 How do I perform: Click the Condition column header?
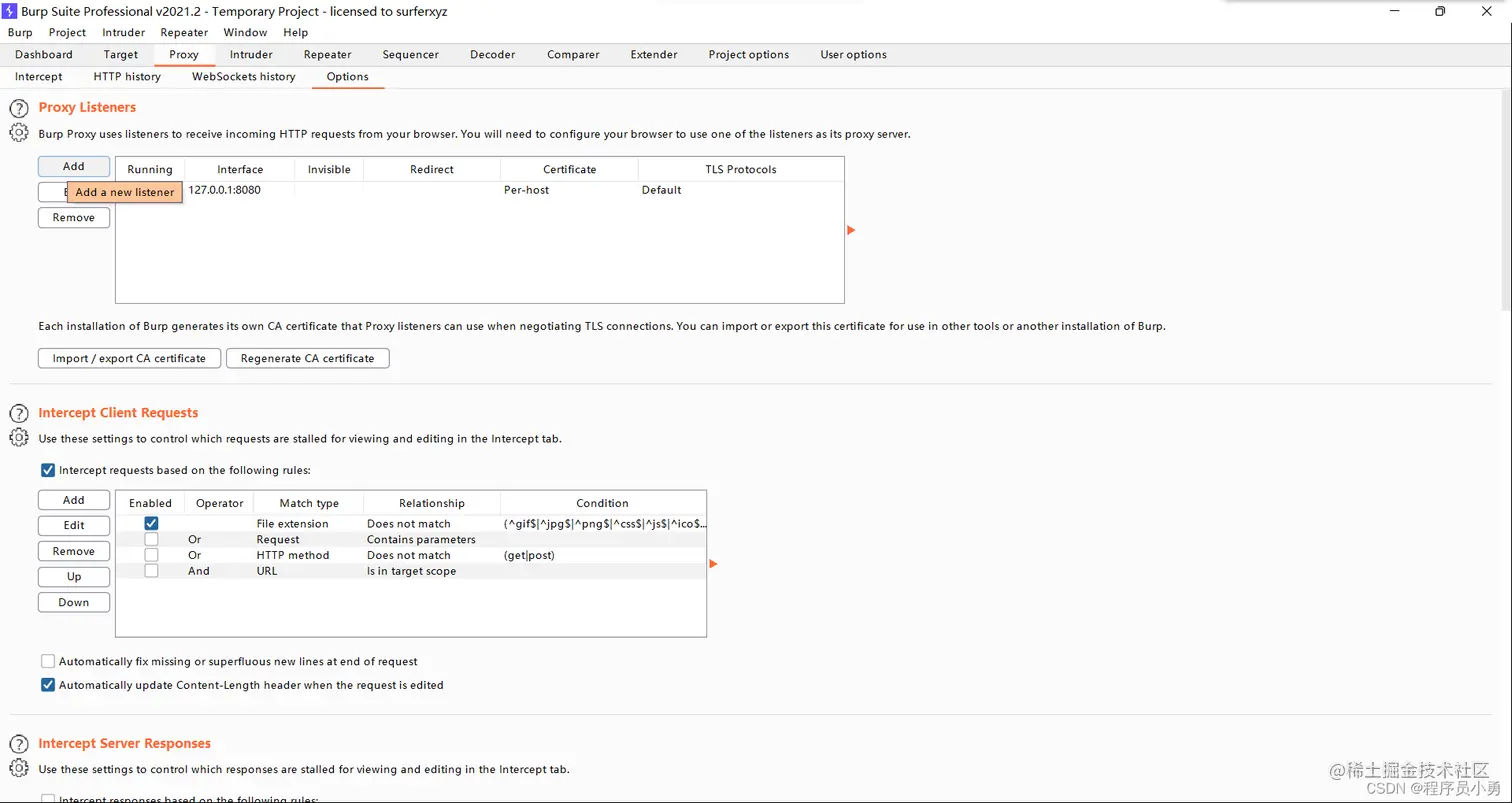[x=602, y=503]
